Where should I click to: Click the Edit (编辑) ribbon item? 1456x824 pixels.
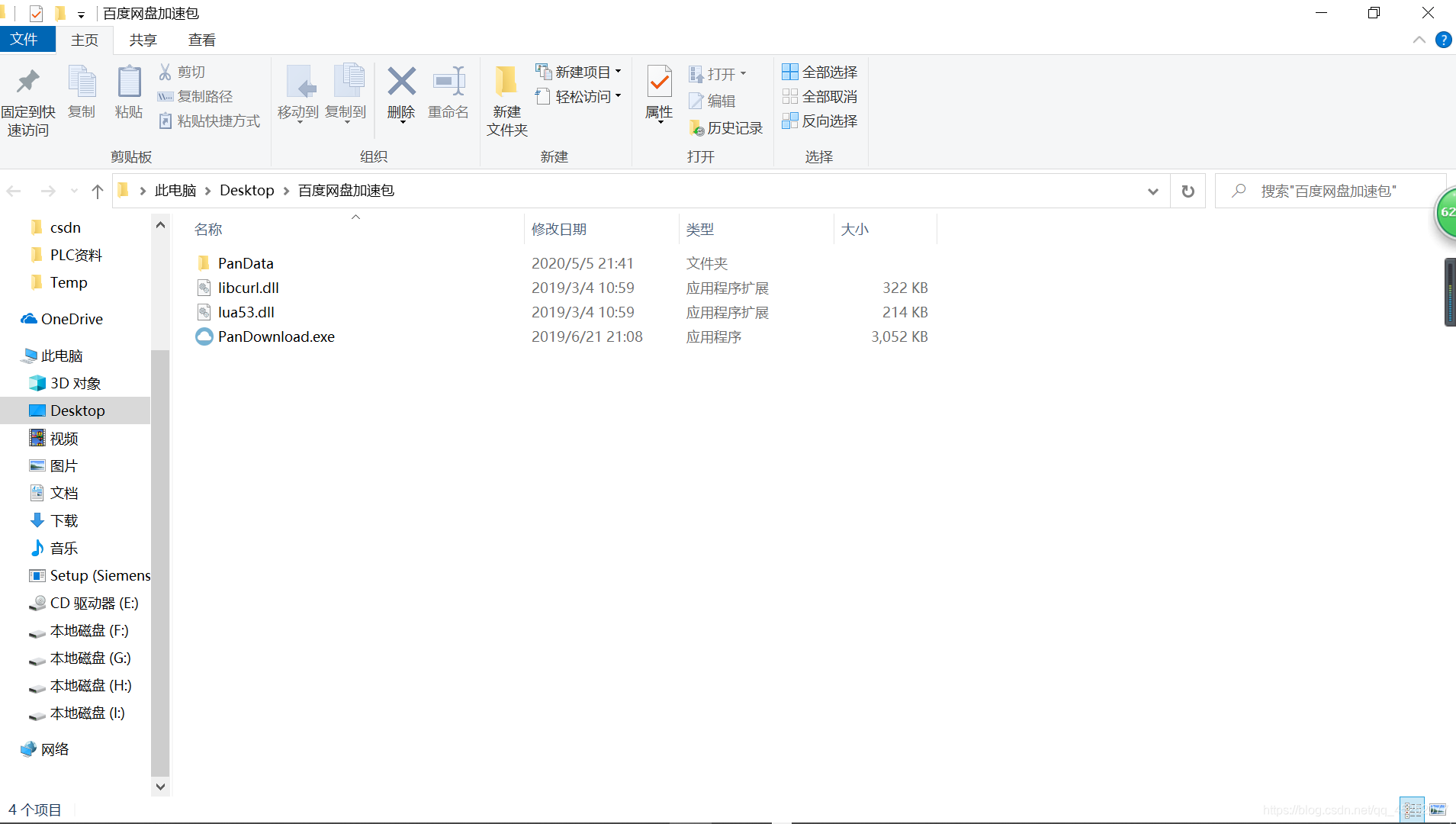[x=712, y=101]
